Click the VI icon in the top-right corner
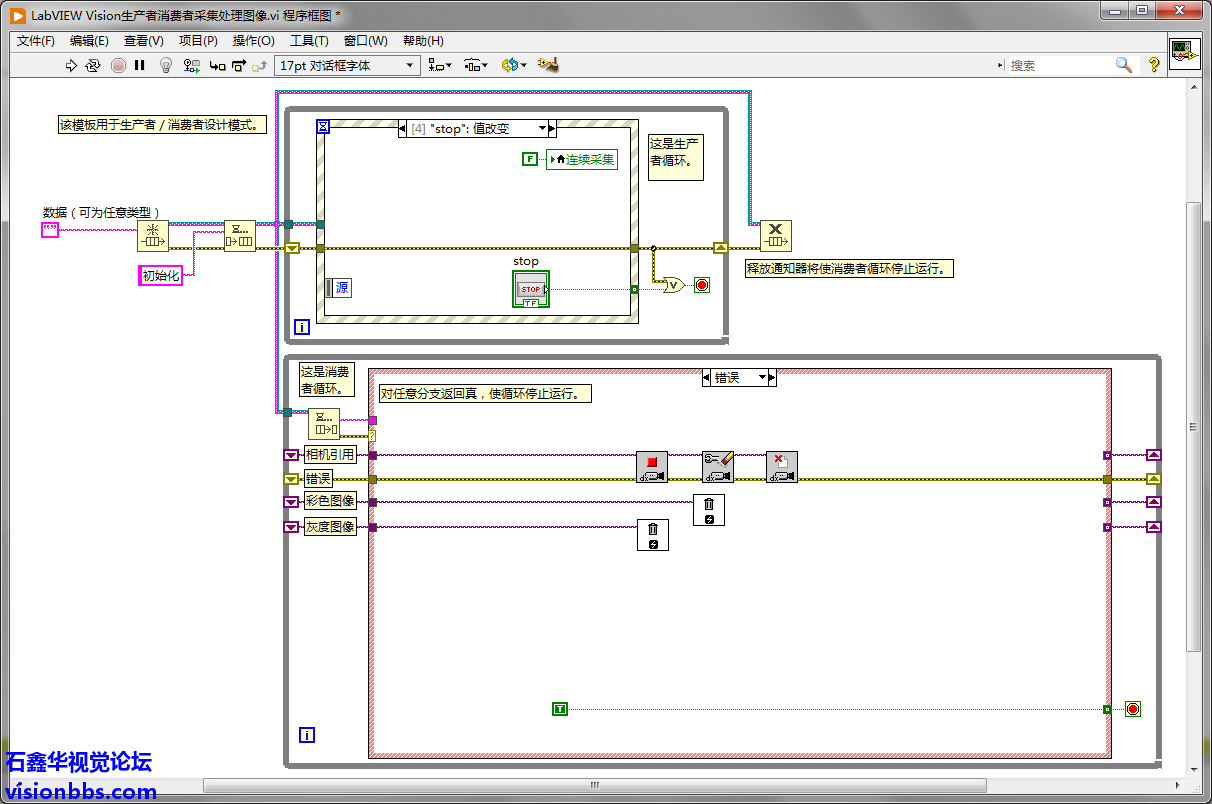The width and height of the screenshot is (1212, 804). click(1184, 53)
